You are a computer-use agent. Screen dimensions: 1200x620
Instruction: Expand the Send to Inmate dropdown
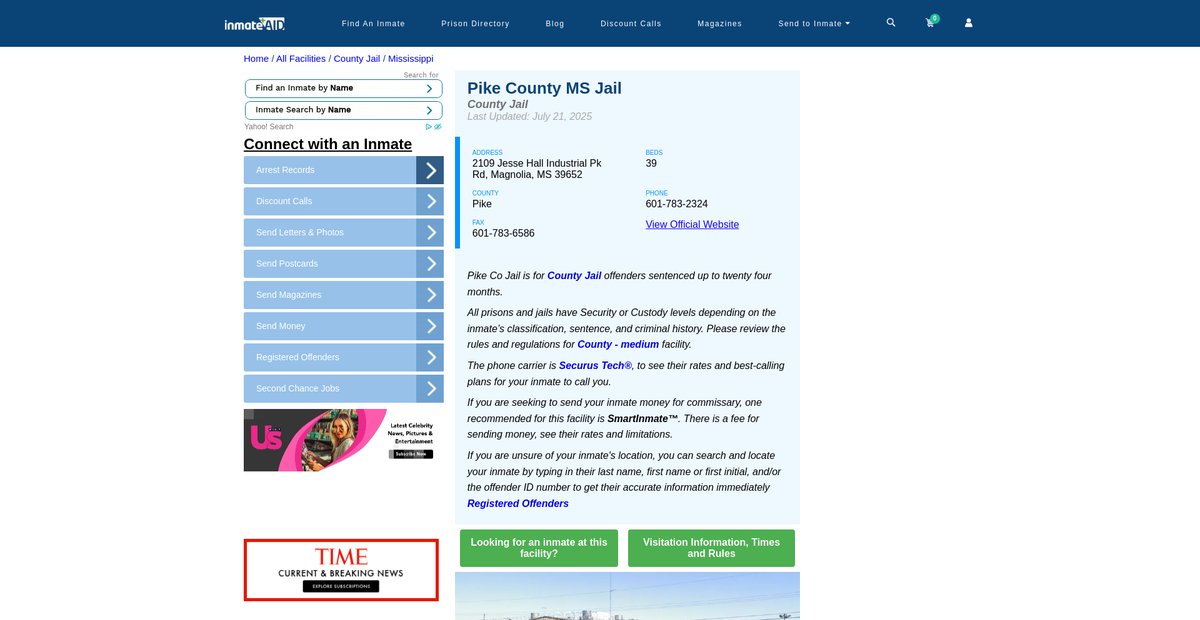click(814, 23)
